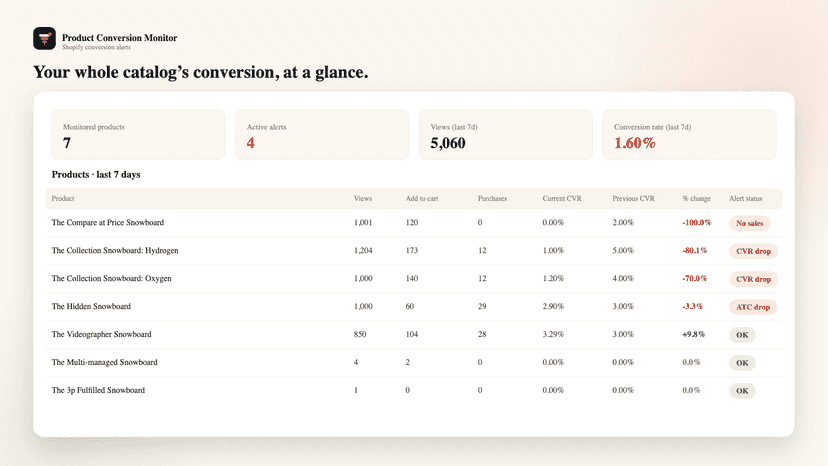Click the Views column header

pyautogui.click(x=363, y=199)
